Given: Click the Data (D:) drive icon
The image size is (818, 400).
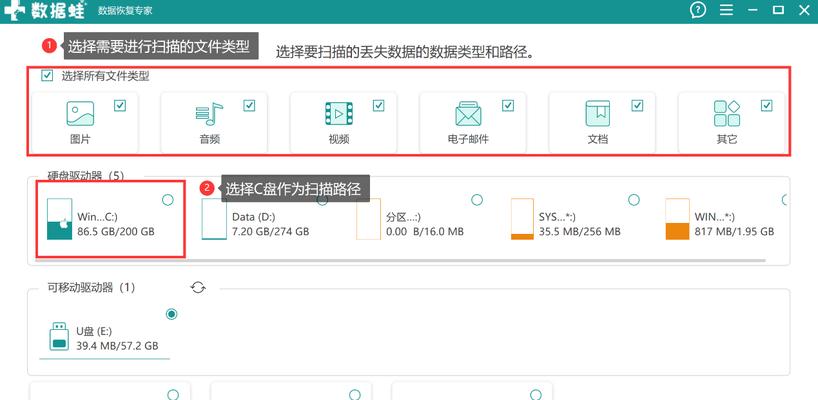Looking at the screenshot, I should (x=214, y=219).
